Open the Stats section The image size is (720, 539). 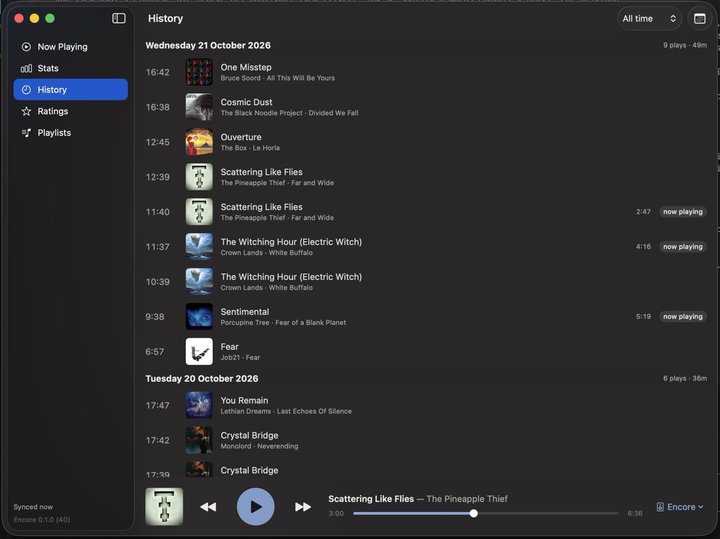click(71, 68)
